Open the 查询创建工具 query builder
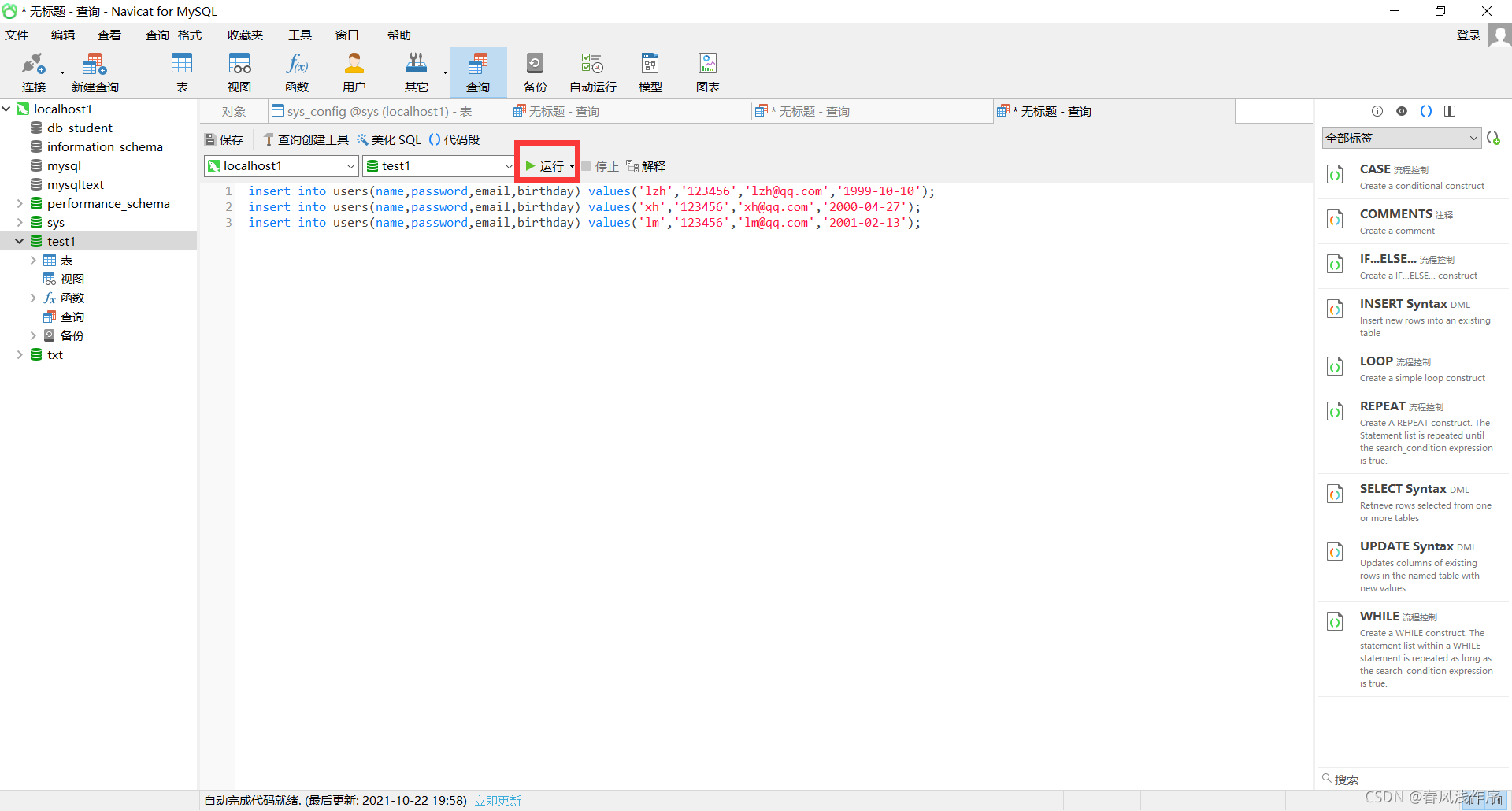 click(306, 139)
